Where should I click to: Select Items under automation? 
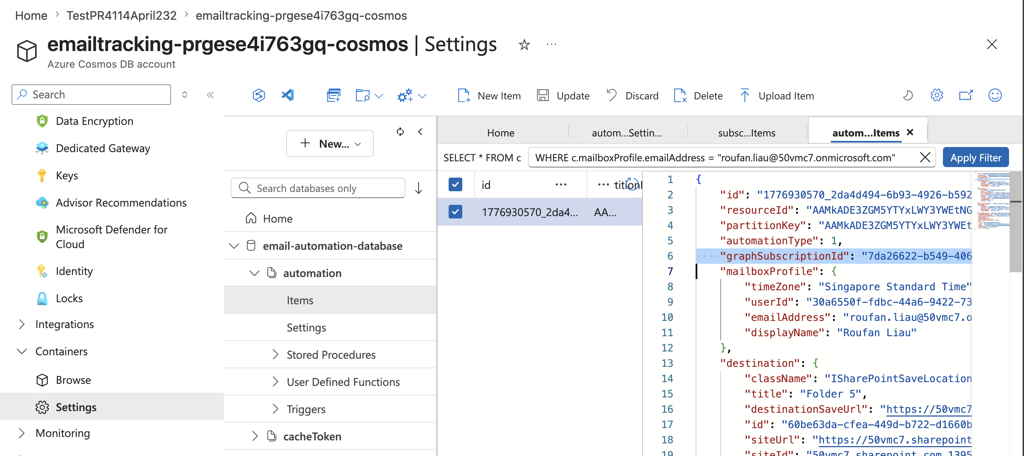(300, 301)
